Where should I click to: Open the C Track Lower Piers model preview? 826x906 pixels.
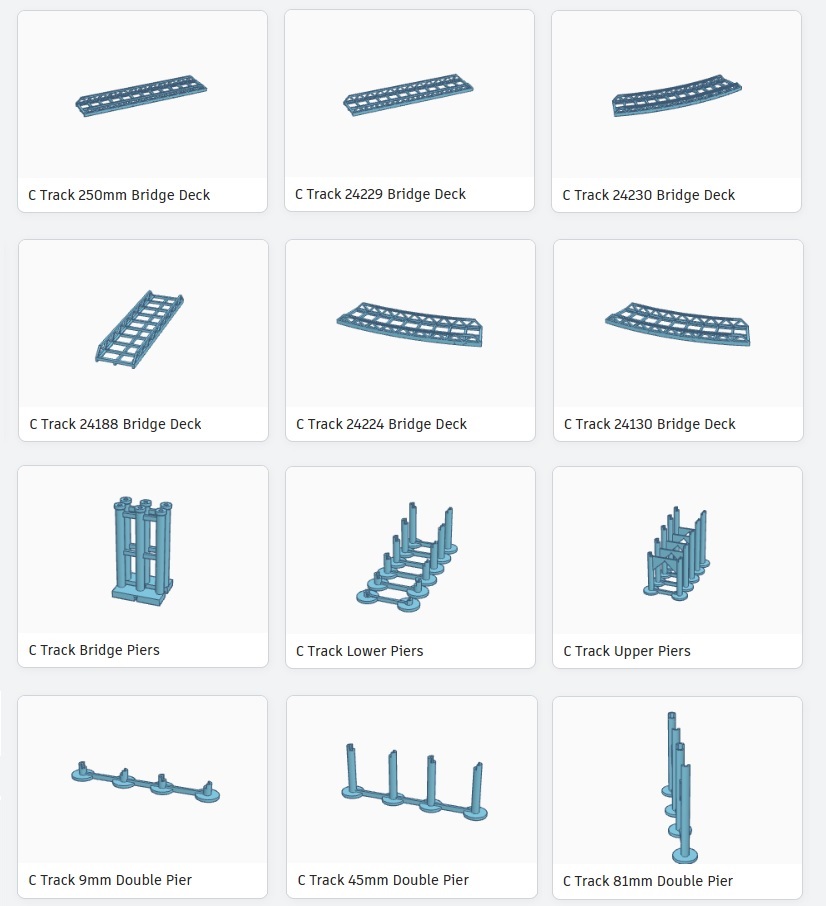click(410, 551)
